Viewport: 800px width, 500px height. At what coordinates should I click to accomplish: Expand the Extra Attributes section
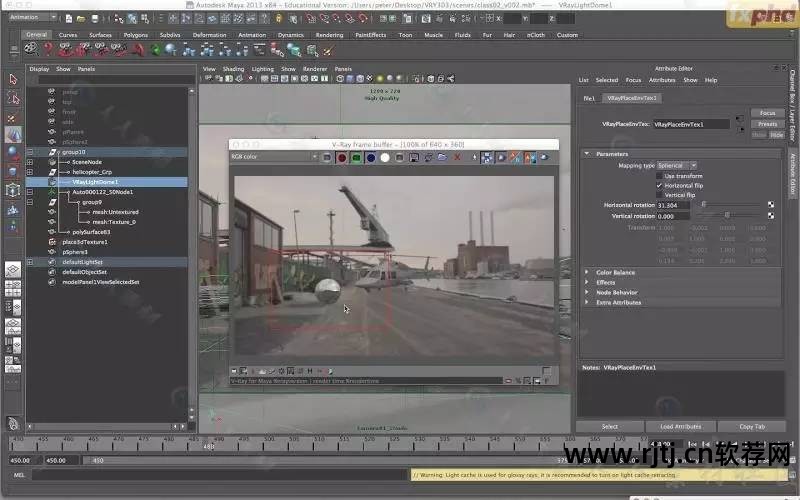[587, 302]
